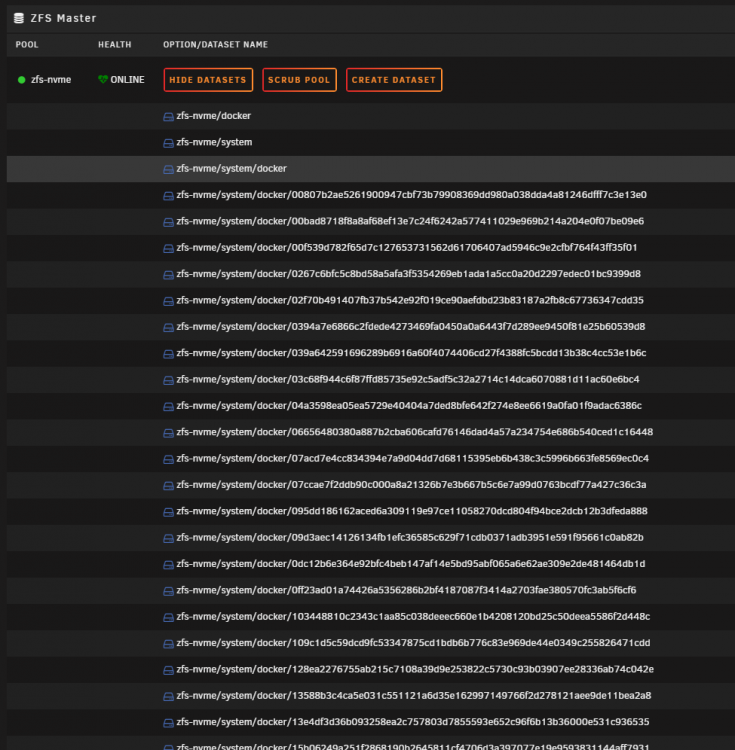The height and width of the screenshot is (750, 735).
Task: Click the POOL column header
Action: pos(27,44)
